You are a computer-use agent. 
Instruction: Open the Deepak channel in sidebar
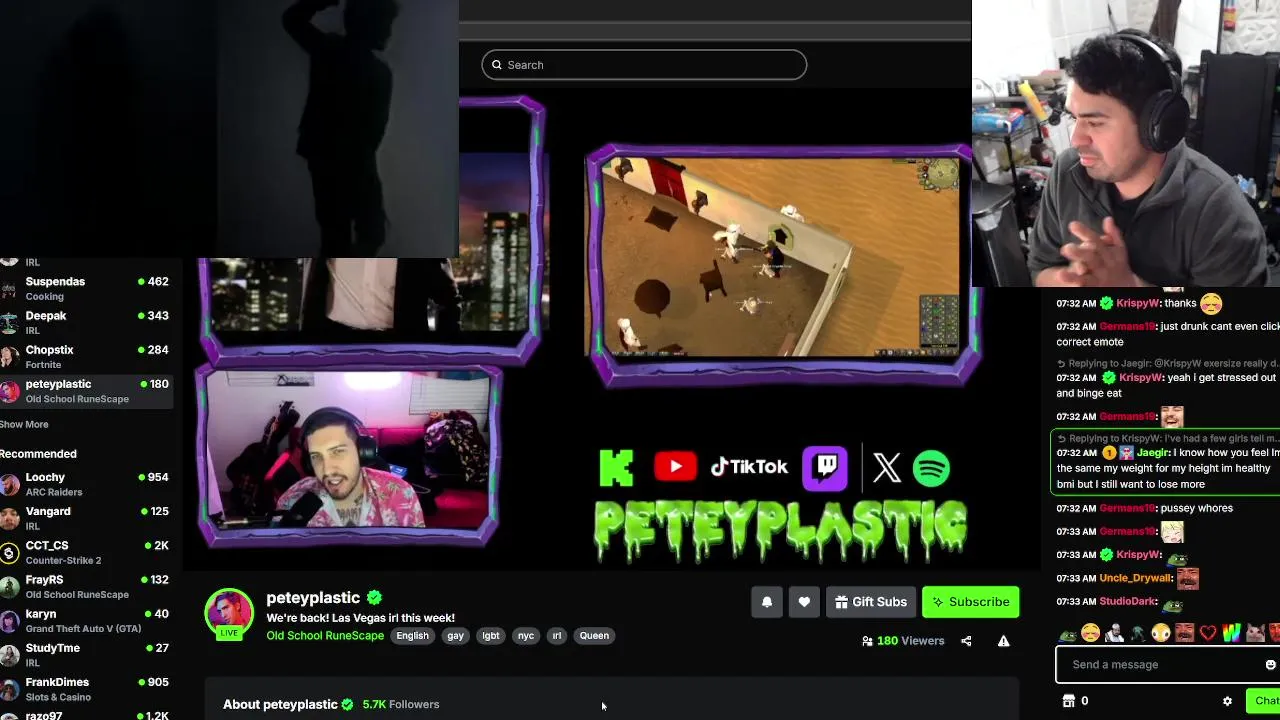pos(86,322)
